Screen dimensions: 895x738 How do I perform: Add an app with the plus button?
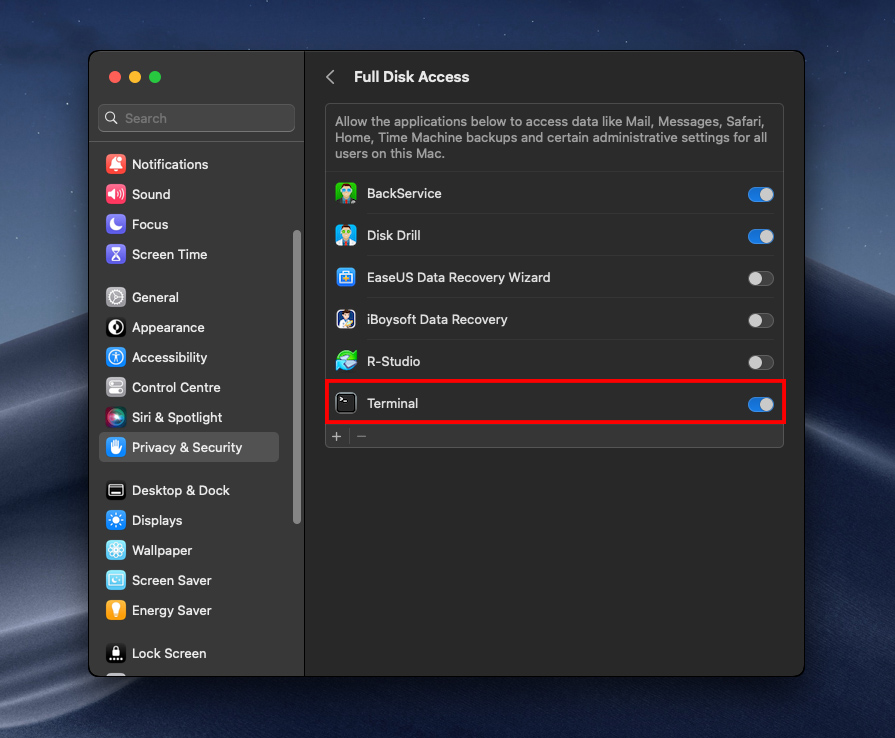click(337, 437)
